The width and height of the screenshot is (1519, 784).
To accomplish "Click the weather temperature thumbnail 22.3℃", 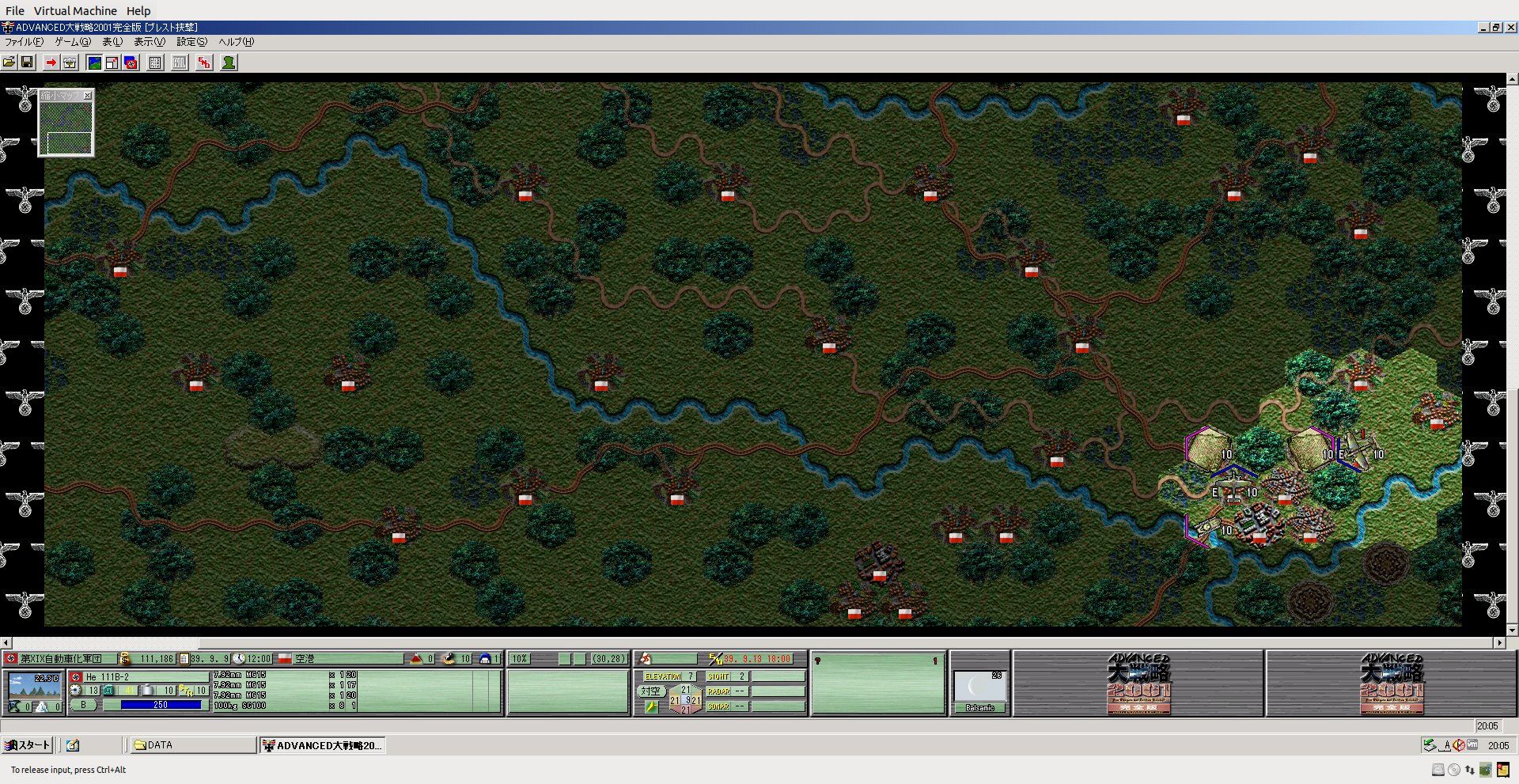I will (34, 685).
